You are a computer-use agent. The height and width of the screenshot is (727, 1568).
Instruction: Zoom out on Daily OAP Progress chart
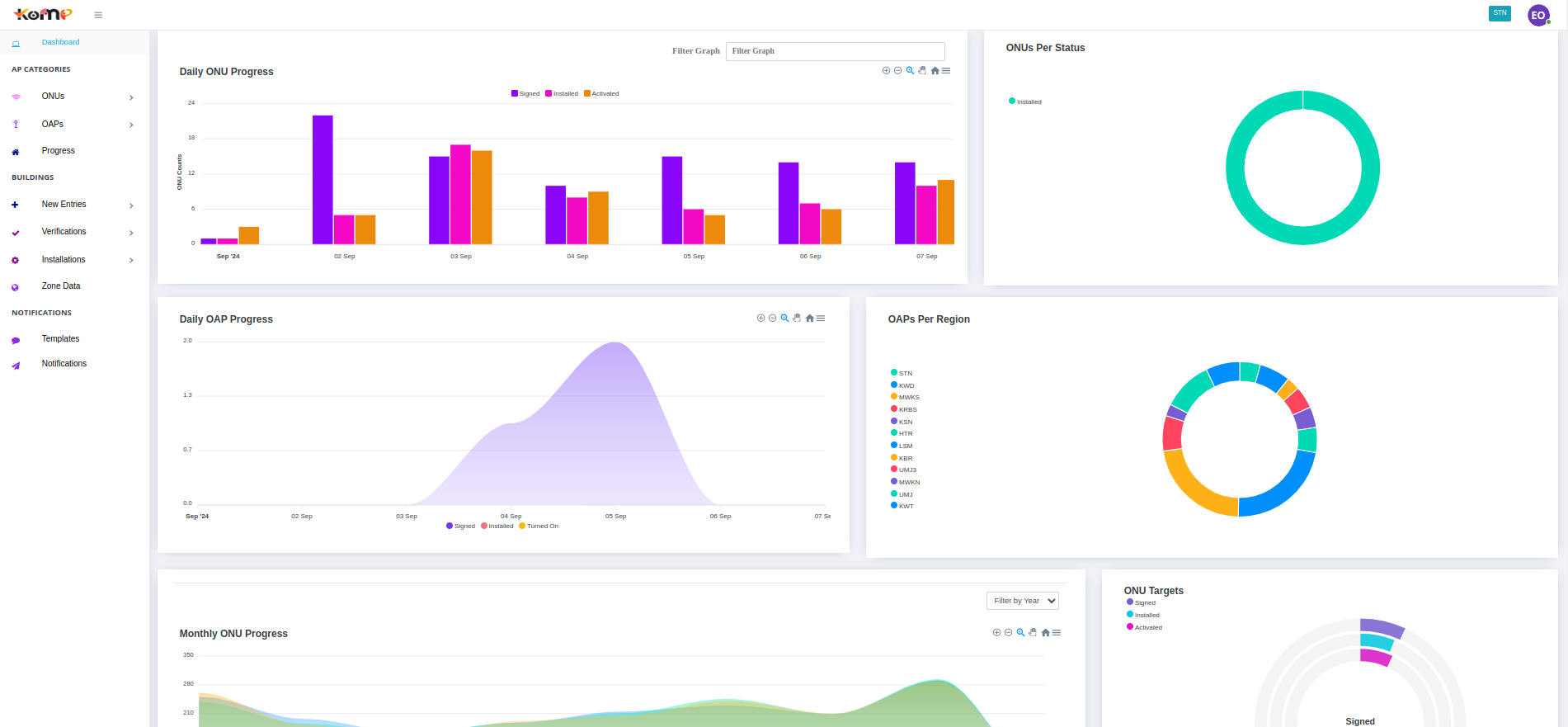pyautogui.click(x=773, y=318)
